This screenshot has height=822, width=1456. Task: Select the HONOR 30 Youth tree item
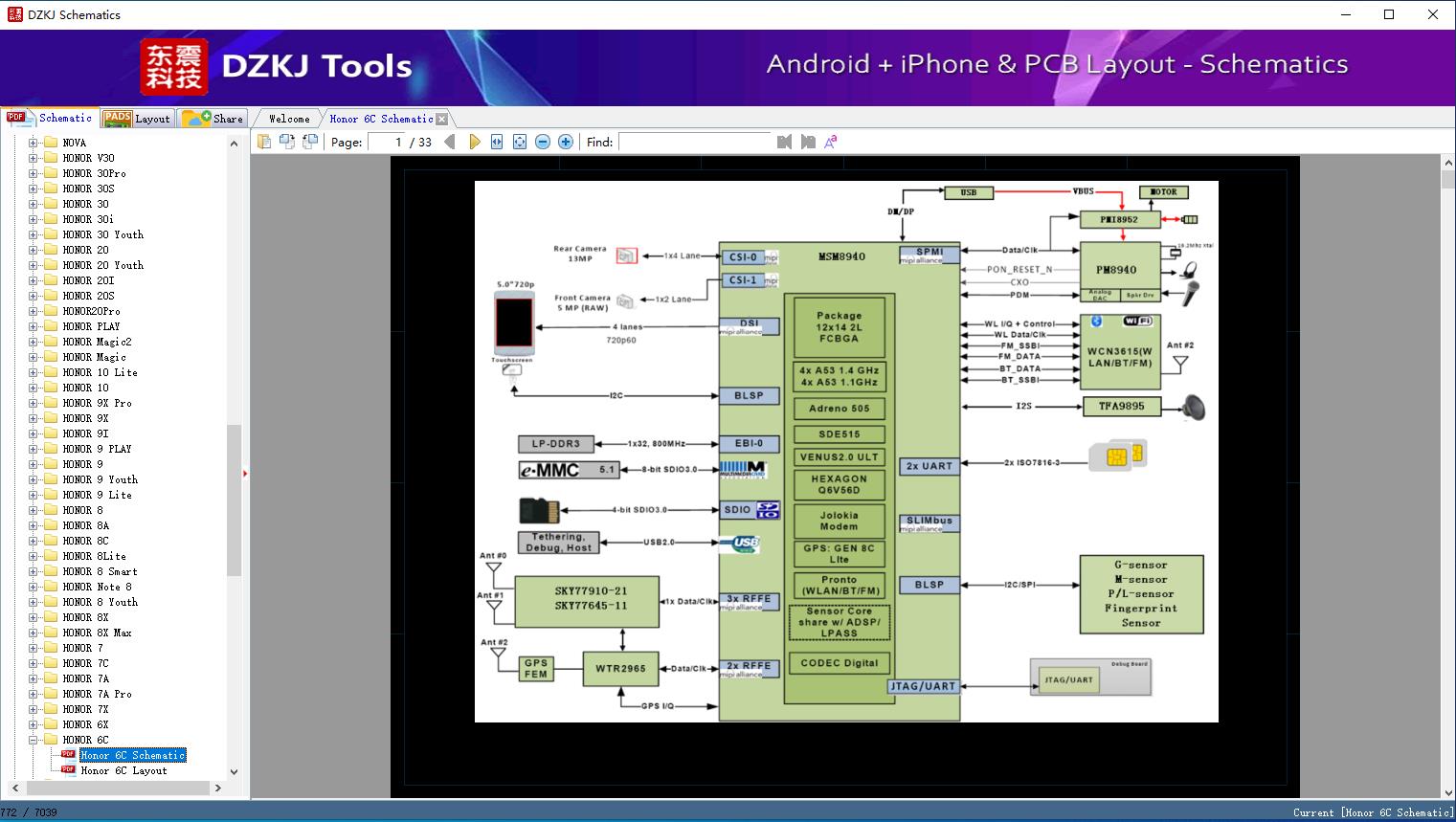click(102, 234)
